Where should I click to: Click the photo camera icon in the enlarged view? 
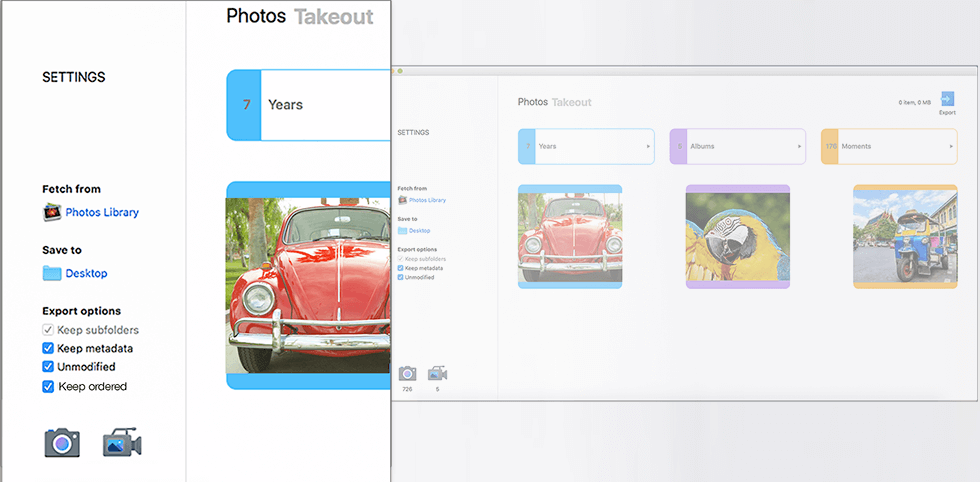coord(62,443)
